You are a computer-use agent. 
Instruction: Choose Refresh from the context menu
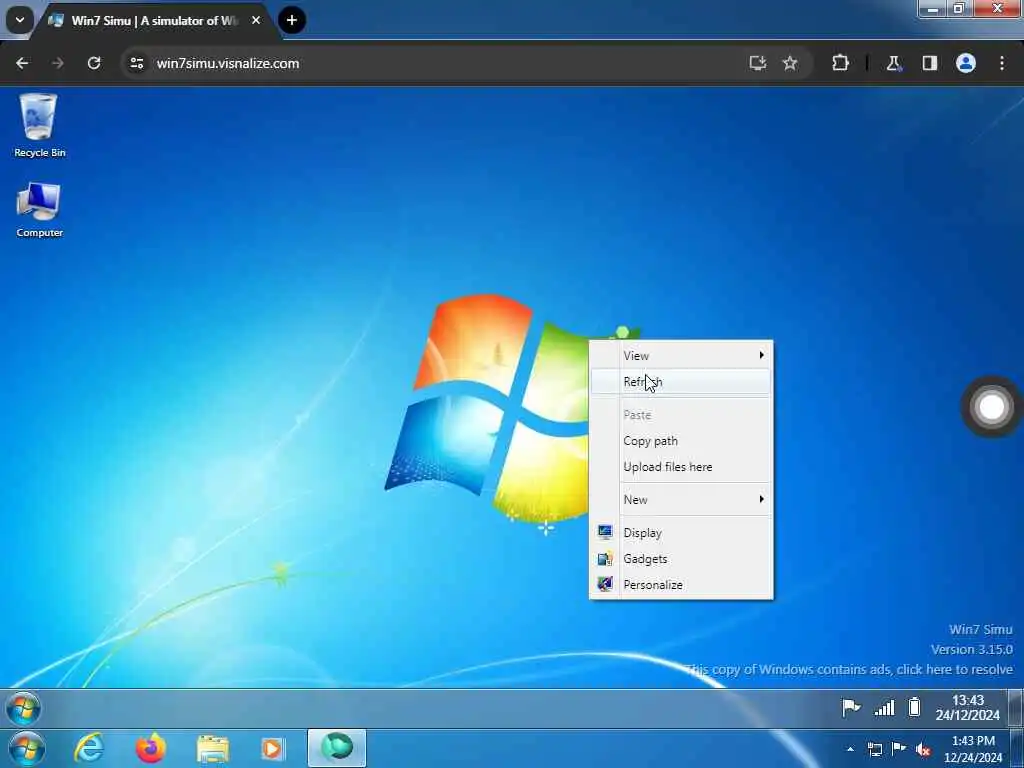coord(681,382)
